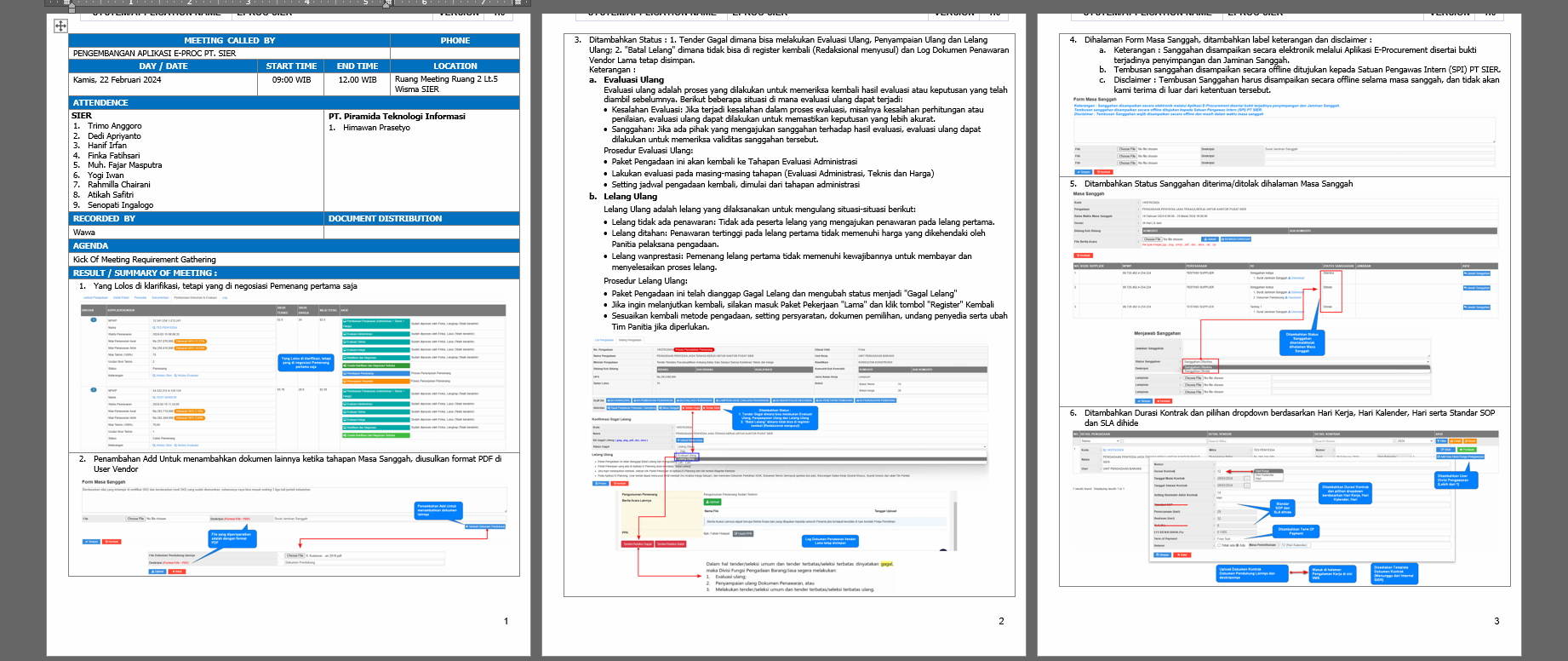Click item 4 text starting 'Dihalaman Form Masa Sanggah'

[x=1227, y=40]
